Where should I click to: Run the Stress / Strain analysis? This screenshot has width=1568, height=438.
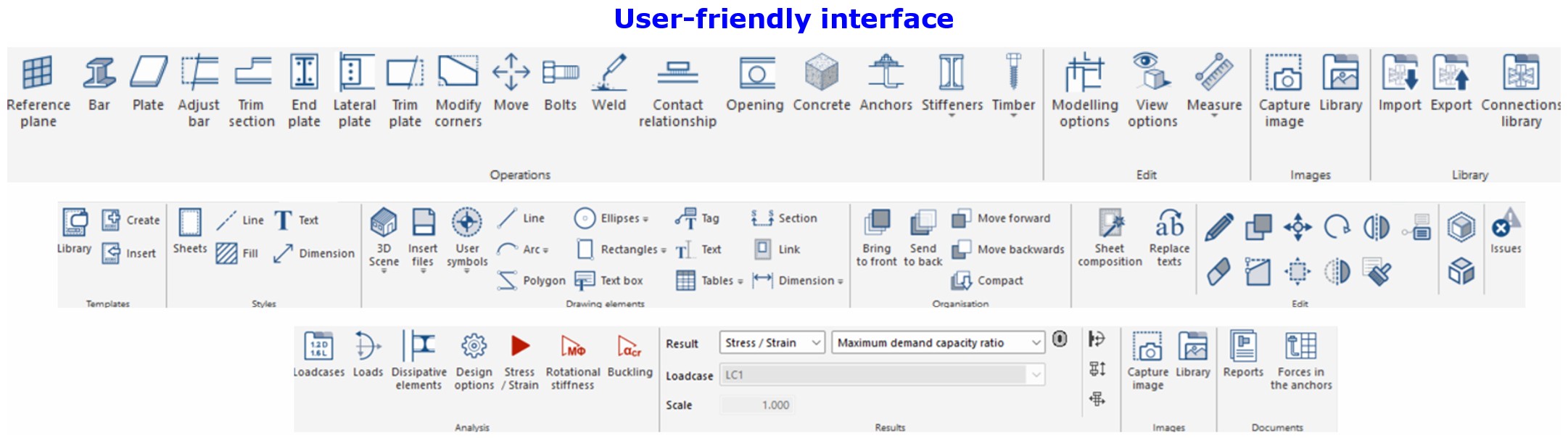click(x=520, y=361)
